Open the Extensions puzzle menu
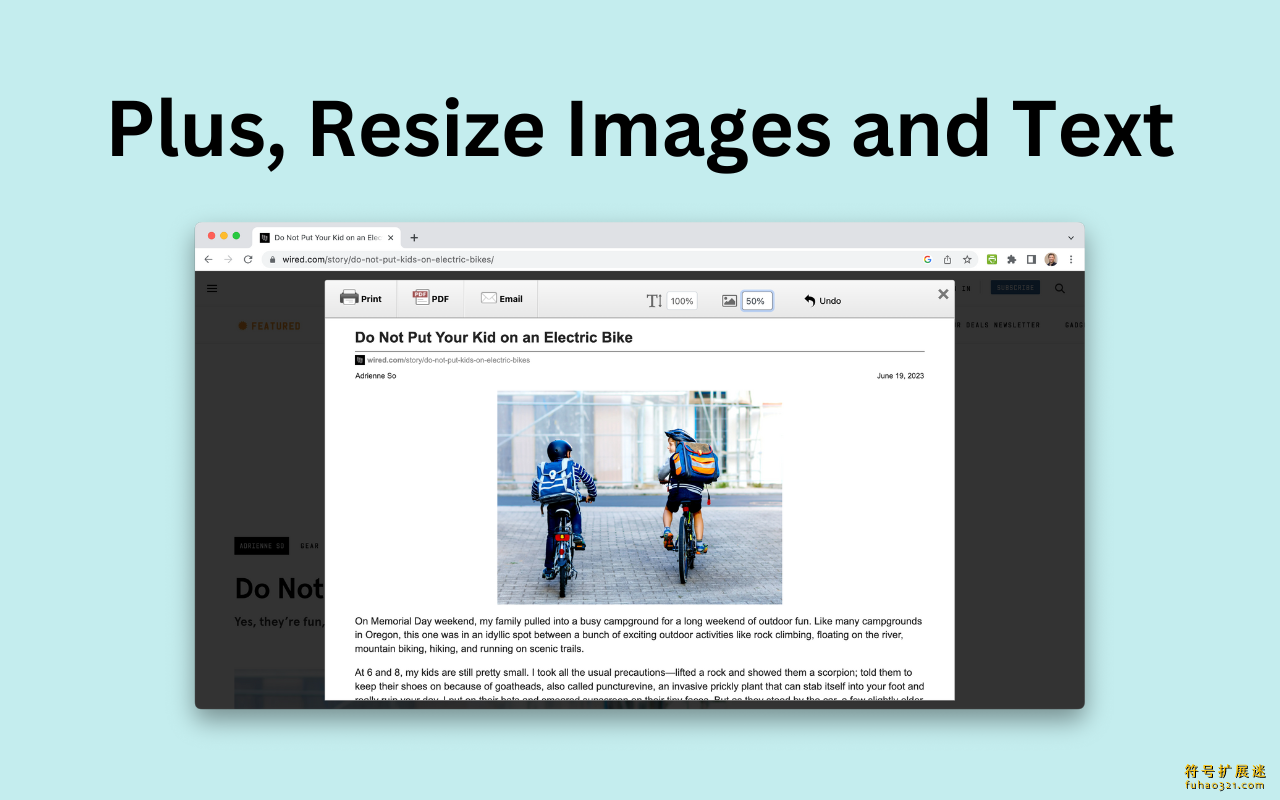This screenshot has width=1280, height=800. [1012, 259]
